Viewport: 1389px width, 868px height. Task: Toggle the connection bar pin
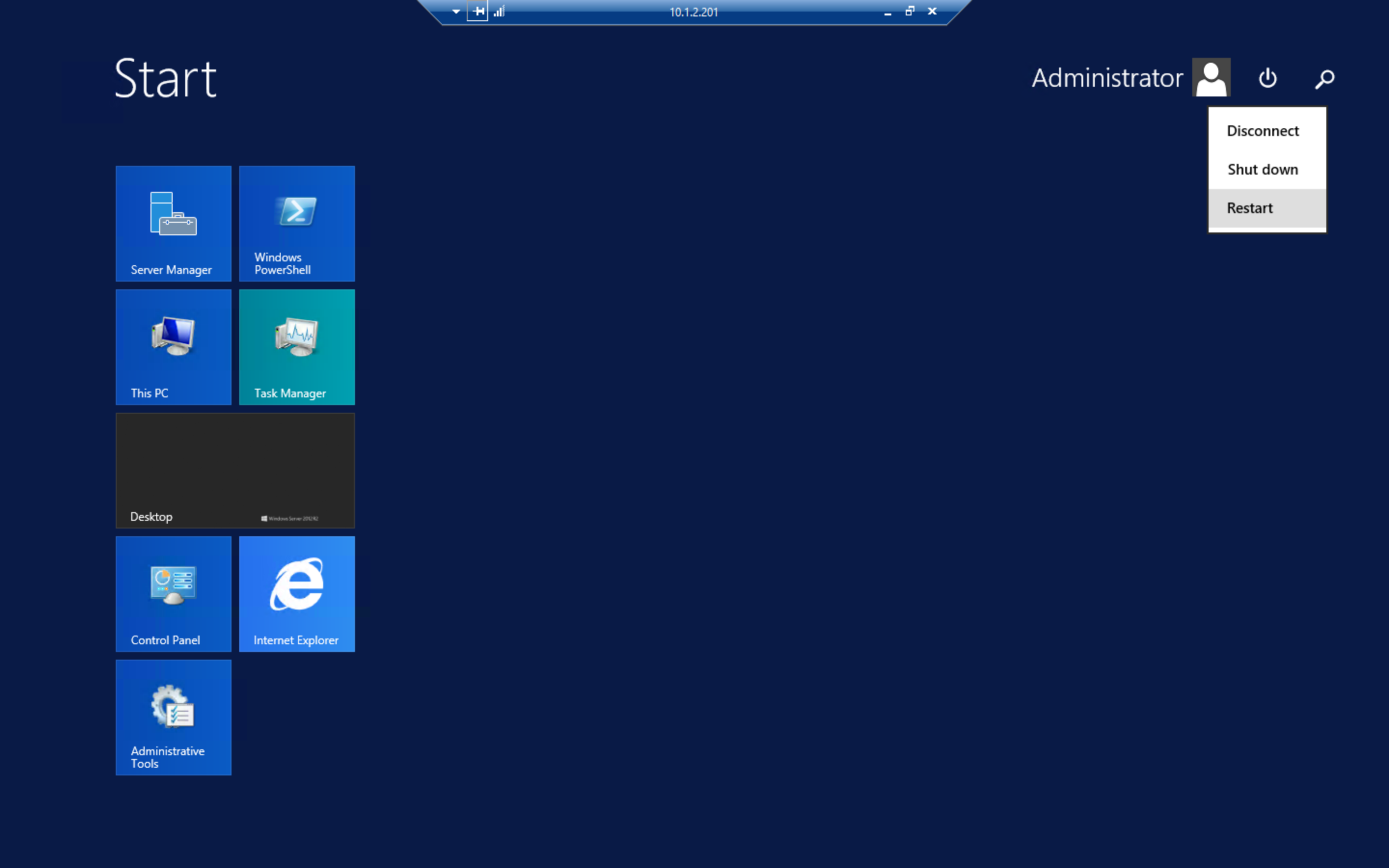[x=477, y=11]
